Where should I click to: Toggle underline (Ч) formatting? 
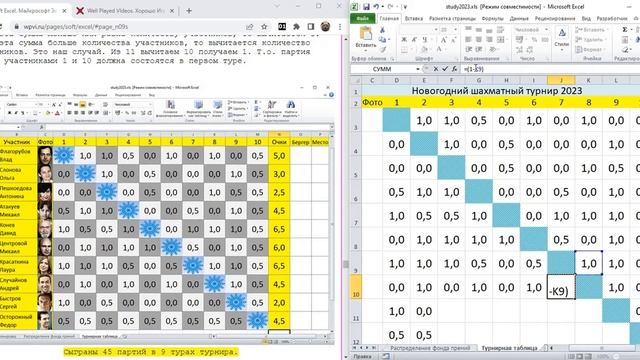(425, 40)
